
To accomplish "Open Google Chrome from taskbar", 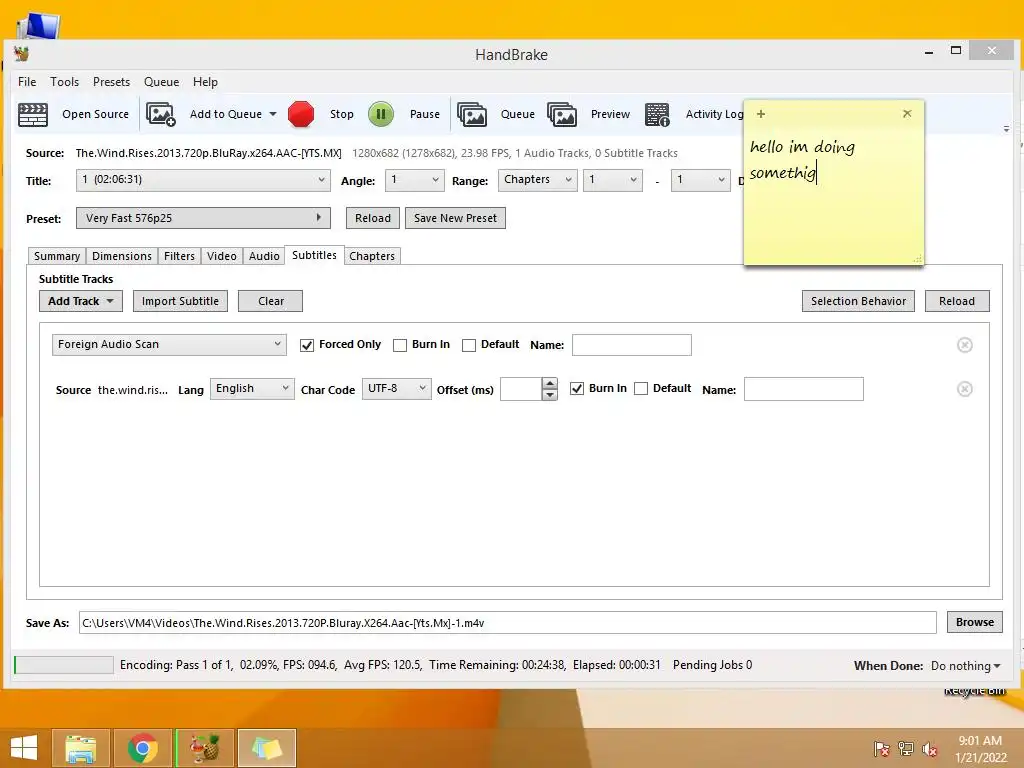I will click(x=142, y=748).
